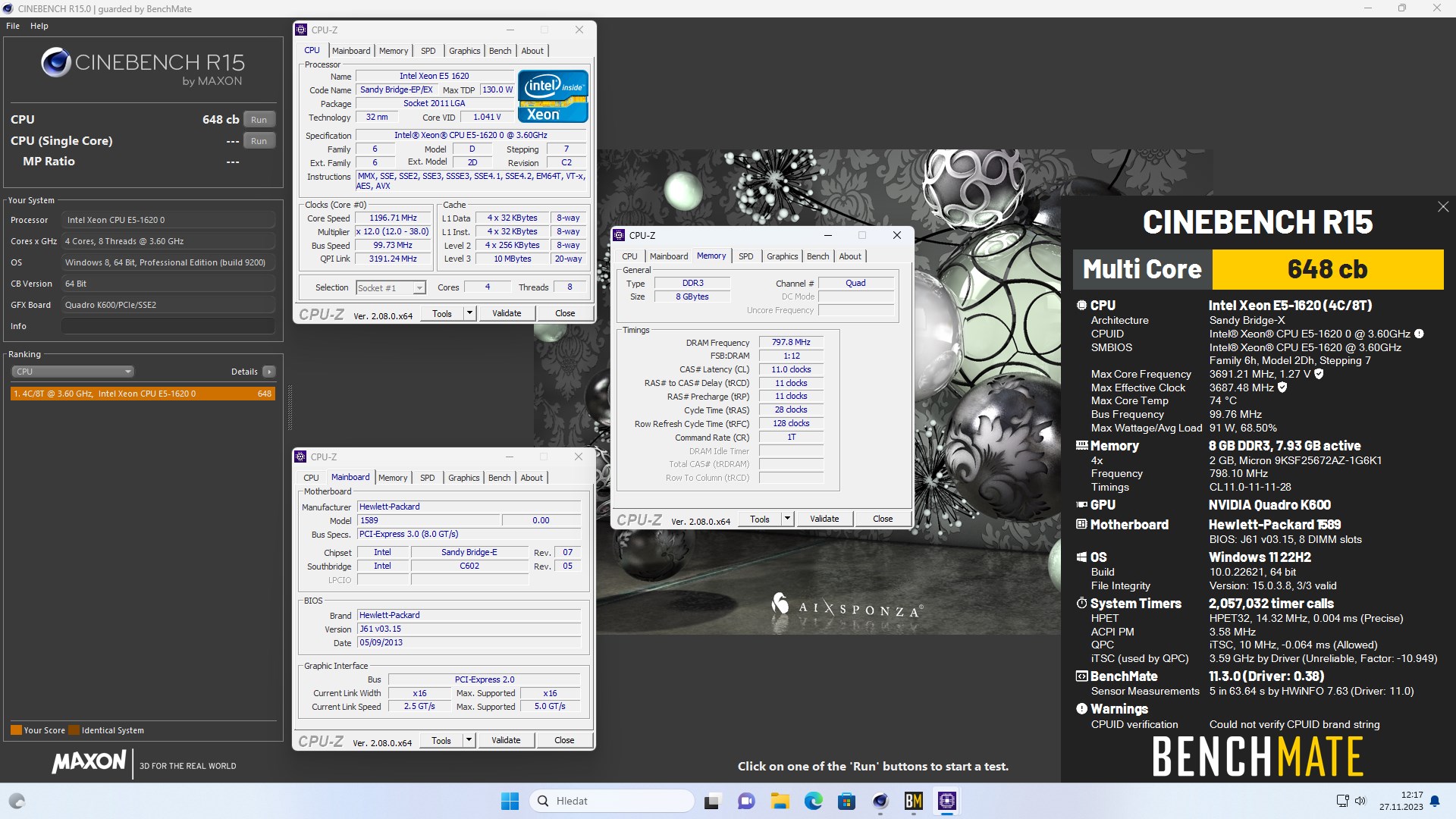Run the CPU (Single Core) test
This screenshot has height=819, width=1456.
click(259, 141)
